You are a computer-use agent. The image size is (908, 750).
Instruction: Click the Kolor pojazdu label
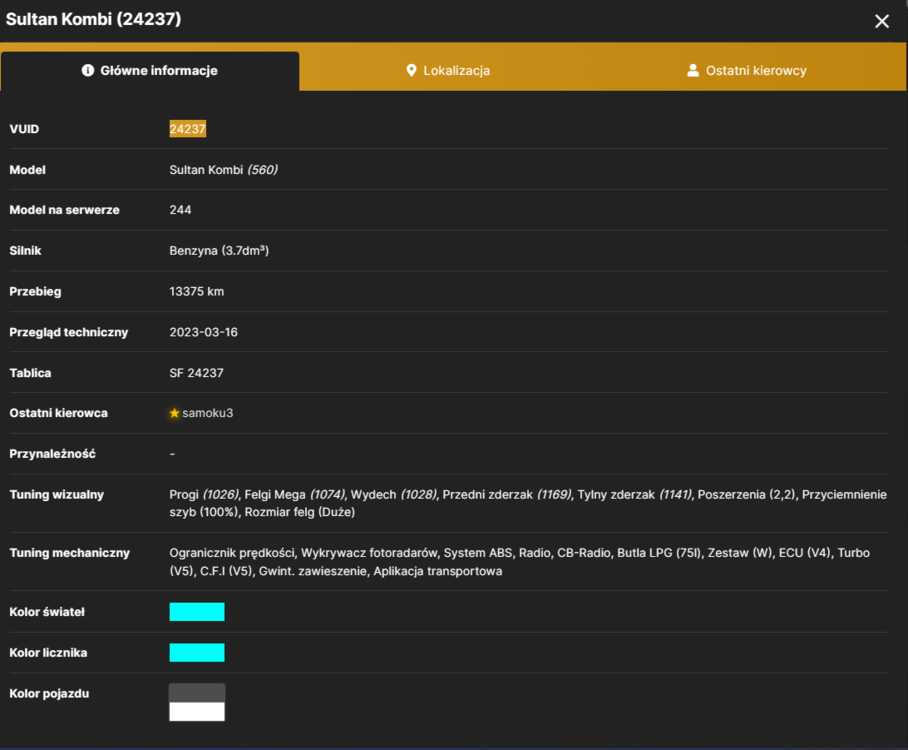tap(49, 693)
